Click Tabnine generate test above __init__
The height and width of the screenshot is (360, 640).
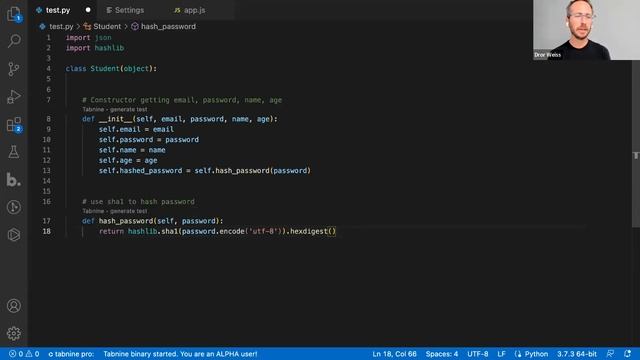115,109
